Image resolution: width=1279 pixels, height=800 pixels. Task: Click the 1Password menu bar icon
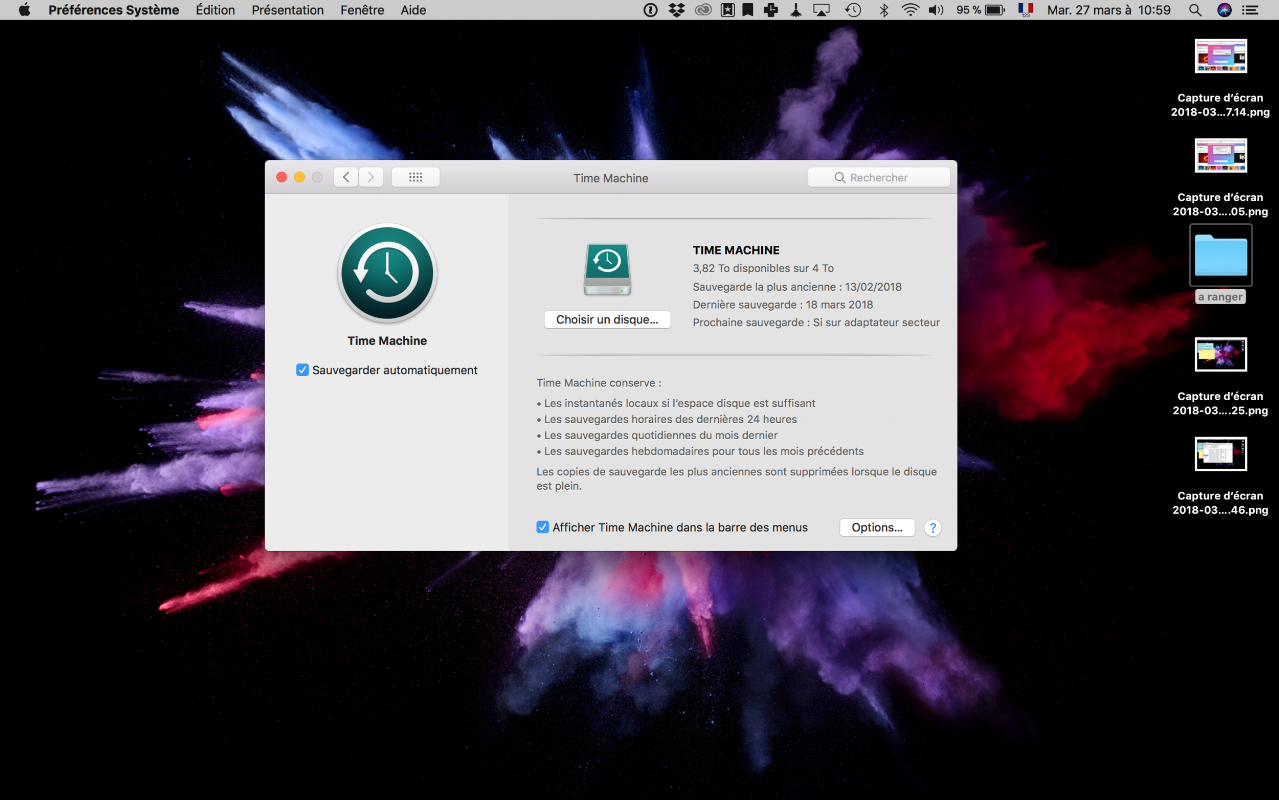tap(650, 10)
